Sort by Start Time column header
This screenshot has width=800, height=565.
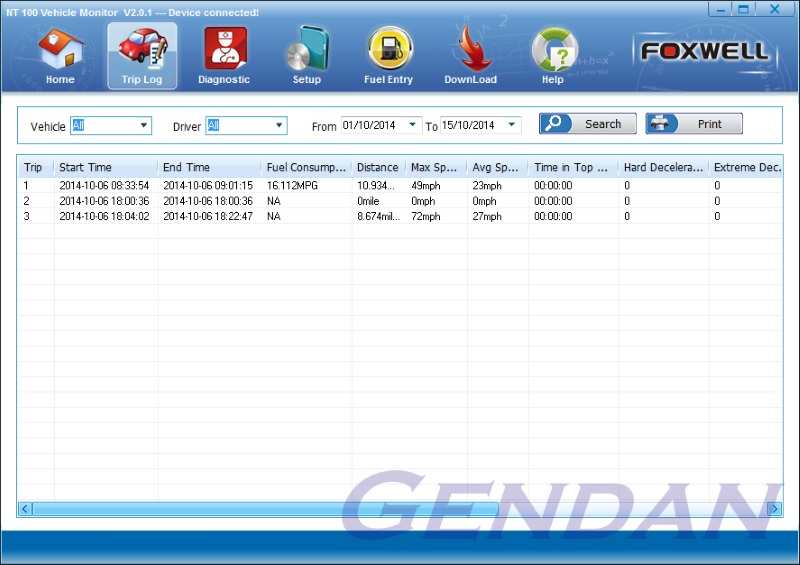coord(105,167)
